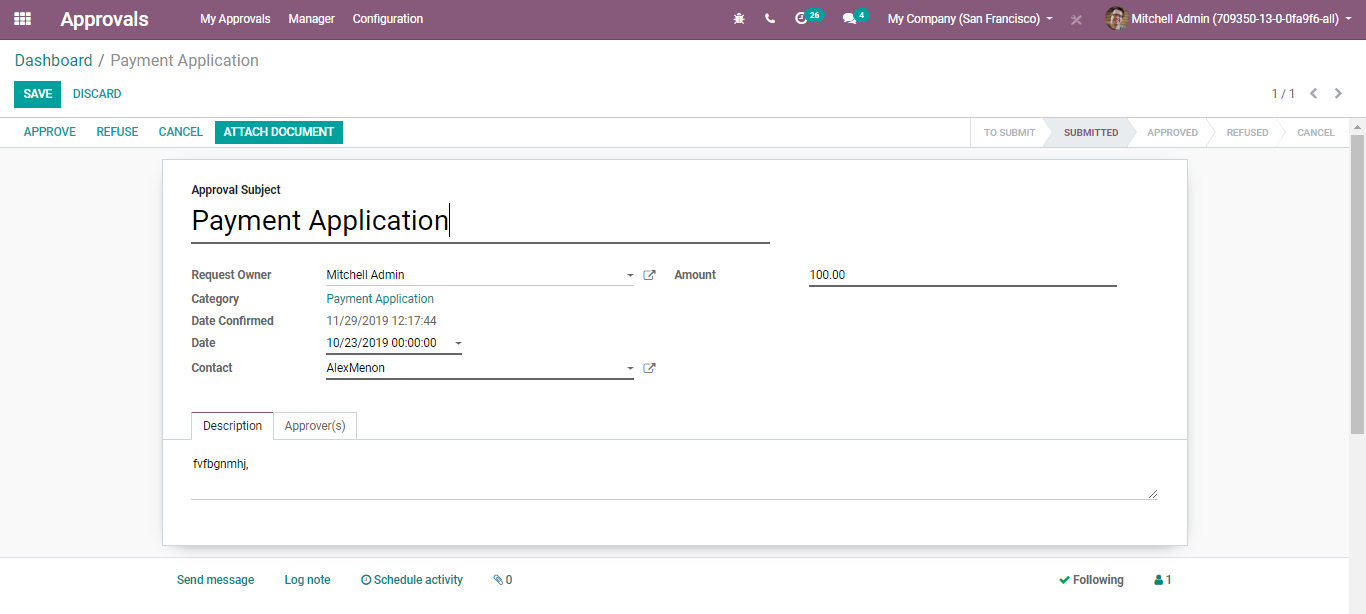This screenshot has width=1366, height=614.
Task: Open the Payment Application category link
Action: pyautogui.click(x=380, y=299)
